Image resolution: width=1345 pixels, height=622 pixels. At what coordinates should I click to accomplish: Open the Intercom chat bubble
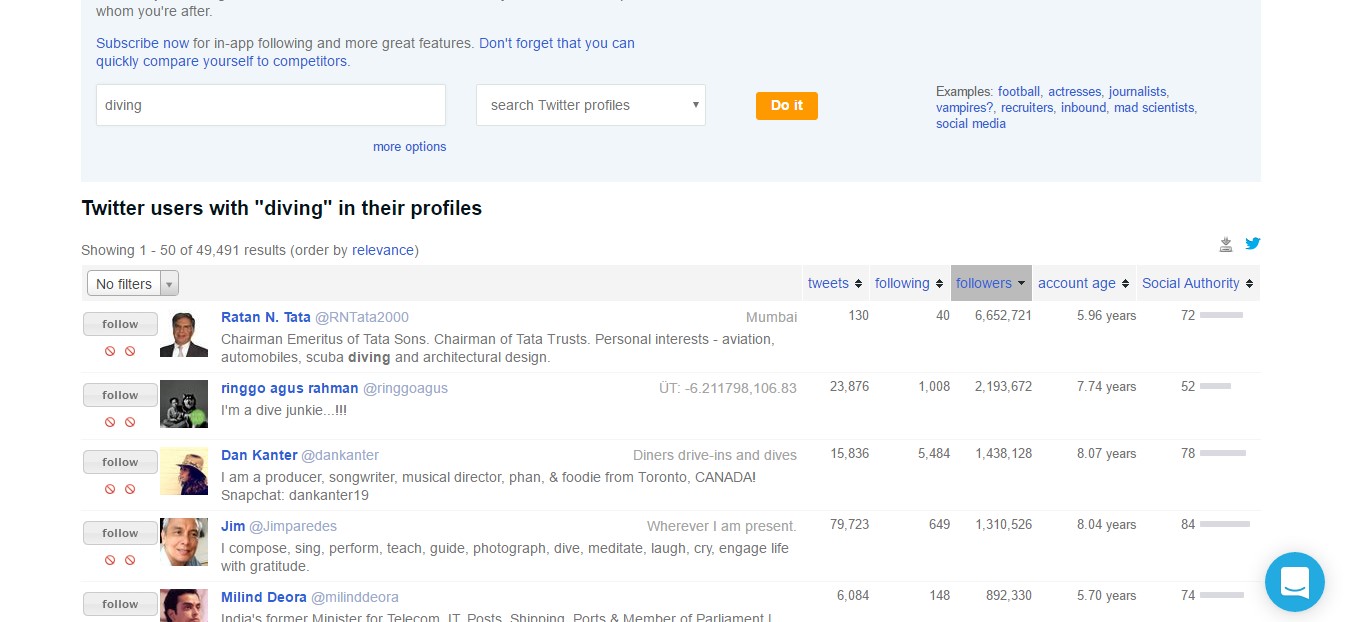point(1294,581)
